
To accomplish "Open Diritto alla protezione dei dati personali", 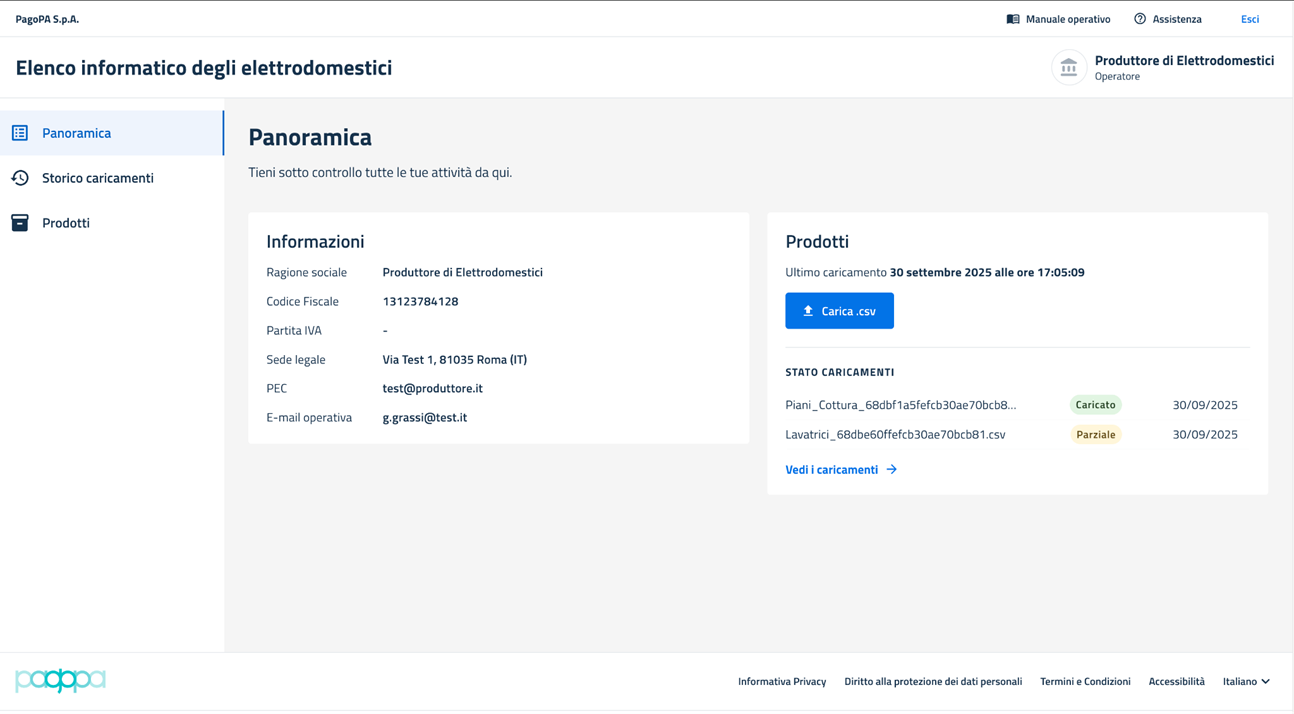I will tap(933, 682).
